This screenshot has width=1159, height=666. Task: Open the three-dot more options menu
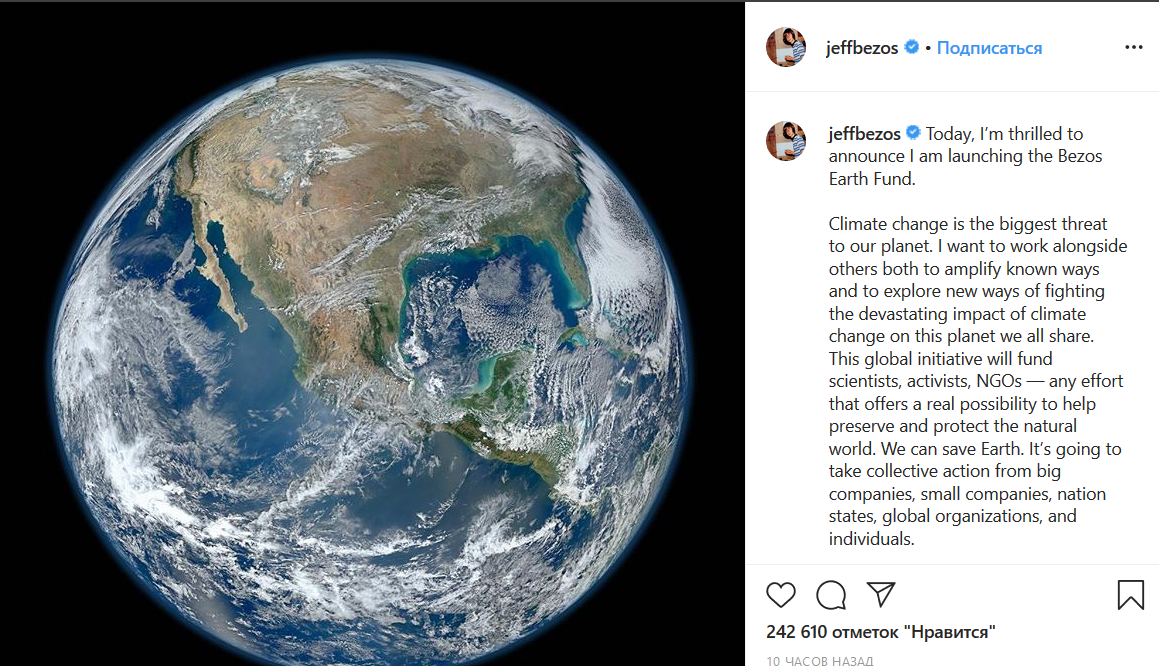click(1133, 47)
